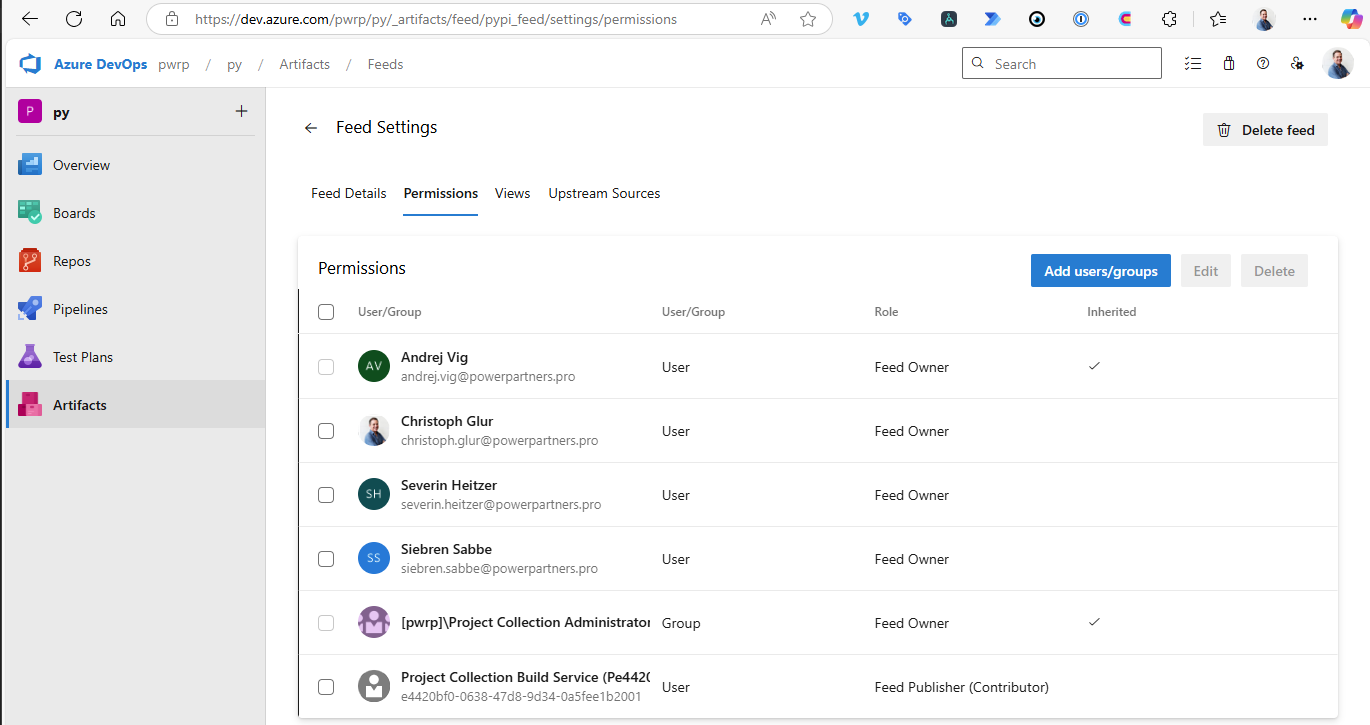Open the Feeds breadcrumb link
Viewport: 1370px width, 725px height.
pyautogui.click(x=385, y=64)
